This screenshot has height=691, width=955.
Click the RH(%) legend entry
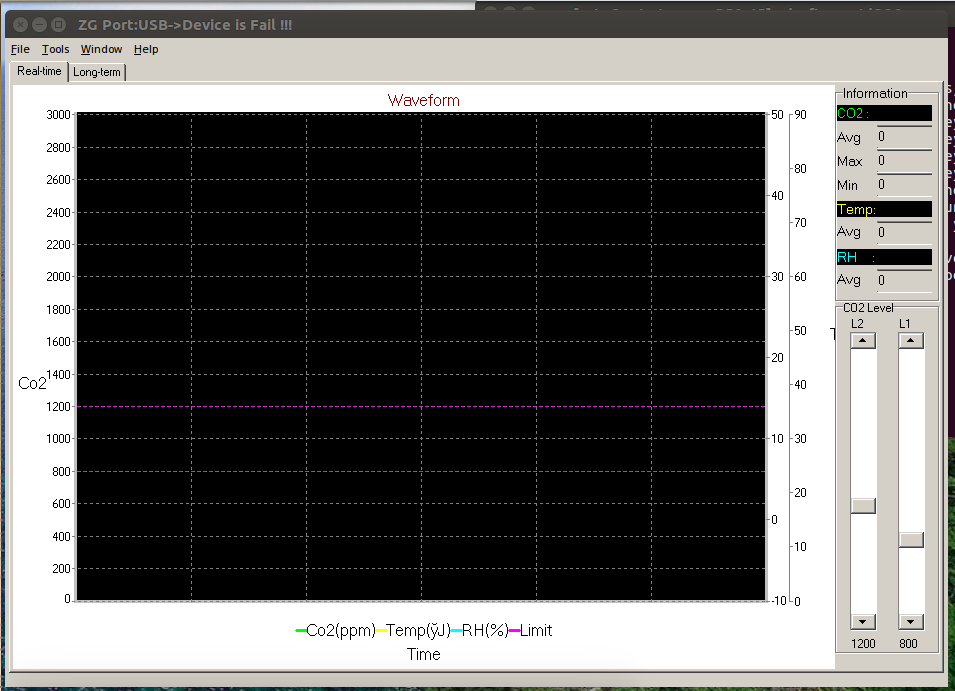[479, 631]
